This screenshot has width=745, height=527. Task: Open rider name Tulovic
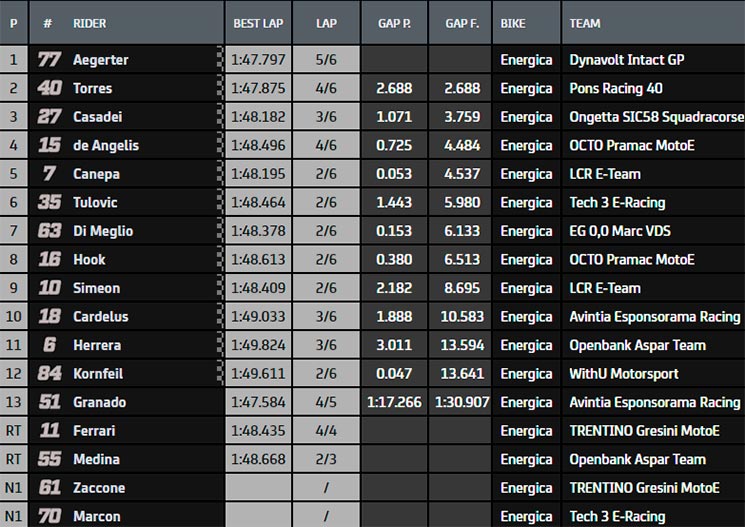[x=95, y=202]
